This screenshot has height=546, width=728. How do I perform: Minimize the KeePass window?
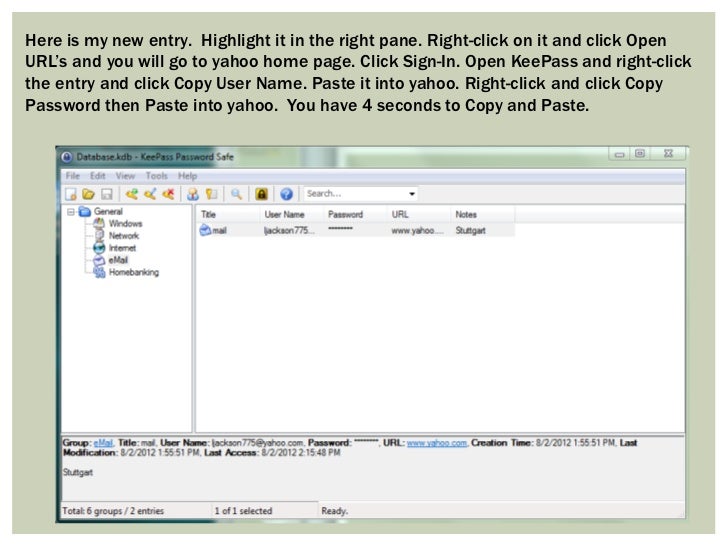pyautogui.click(x=619, y=154)
